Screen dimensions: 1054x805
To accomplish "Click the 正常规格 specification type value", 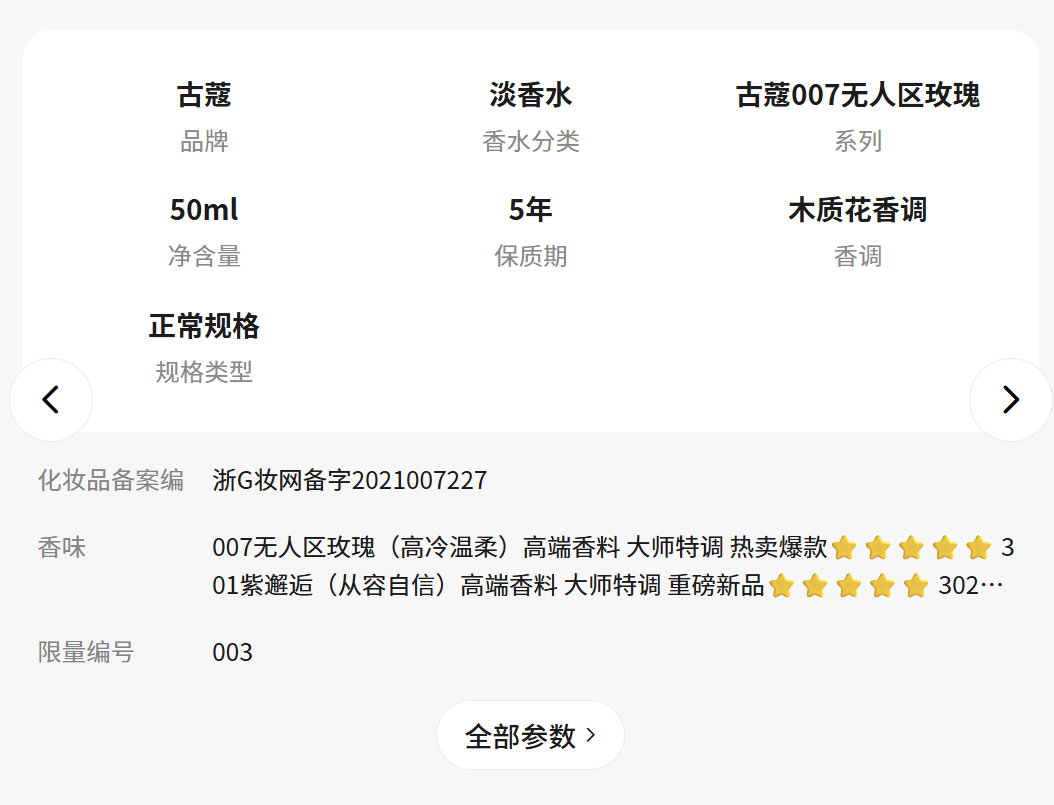I will (x=204, y=326).
